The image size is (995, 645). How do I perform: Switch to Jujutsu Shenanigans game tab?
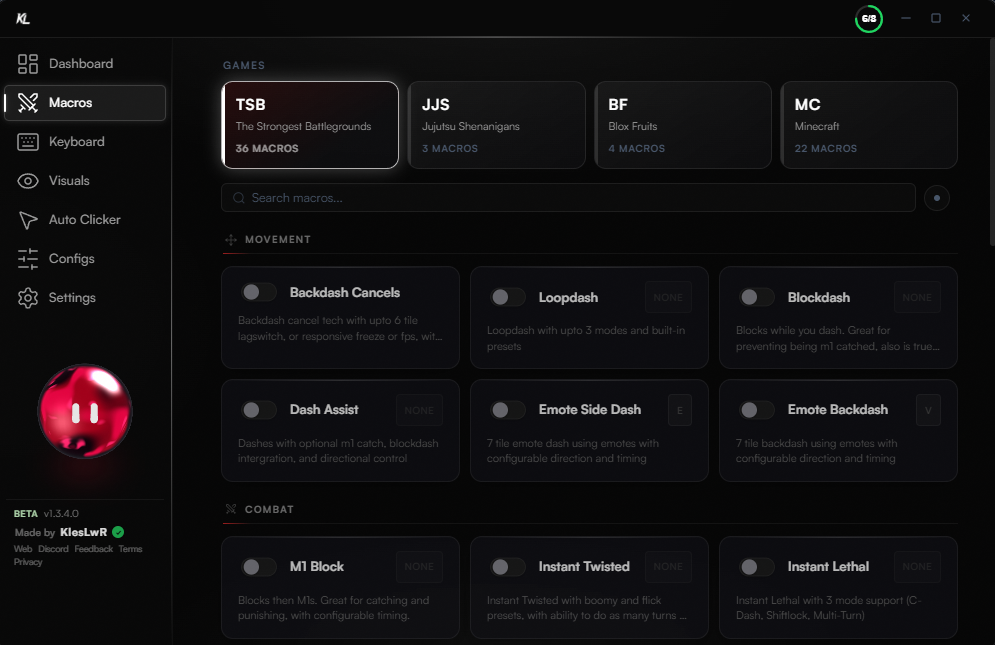pyautogui.click(x=497, y=125)
